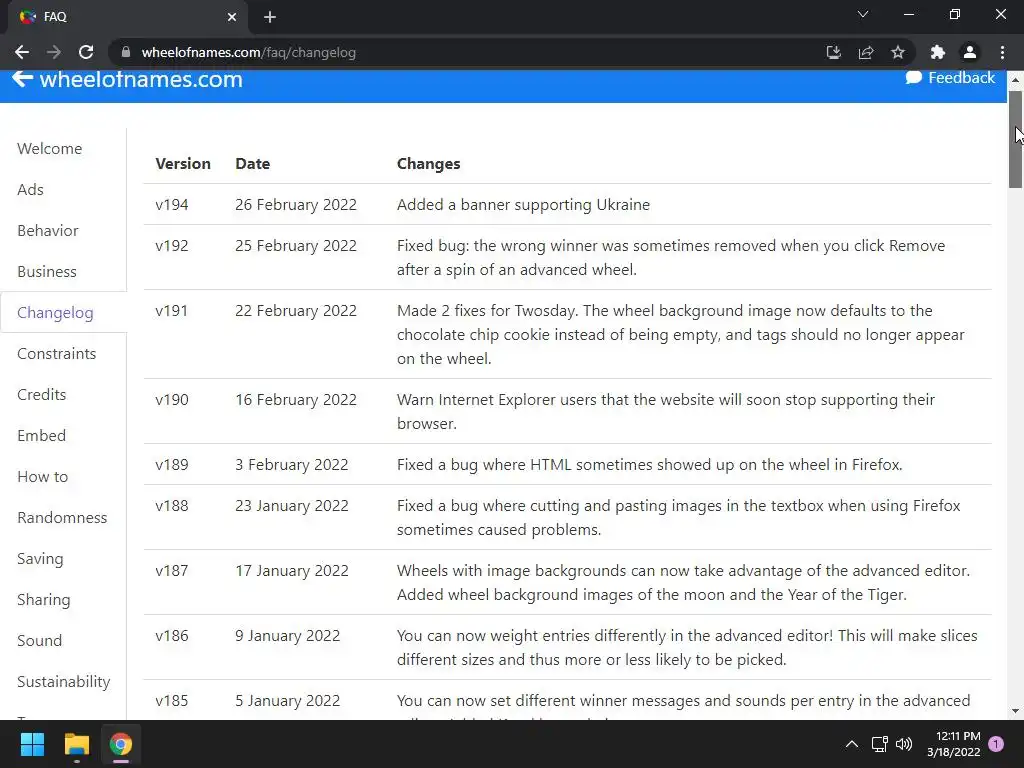
Task: Open the Saving section
Action: (40, 559)
